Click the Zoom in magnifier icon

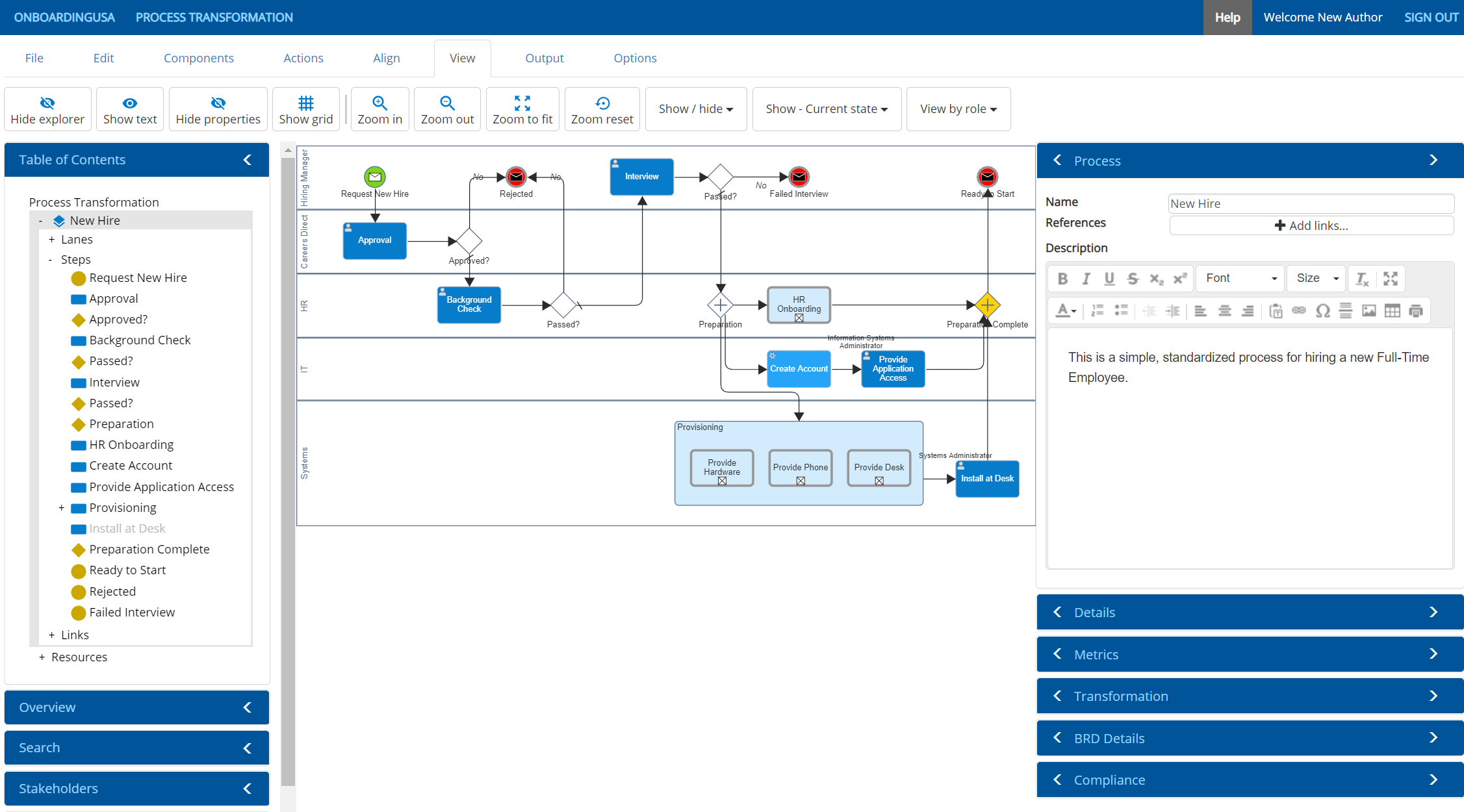[x=379, y=103]
